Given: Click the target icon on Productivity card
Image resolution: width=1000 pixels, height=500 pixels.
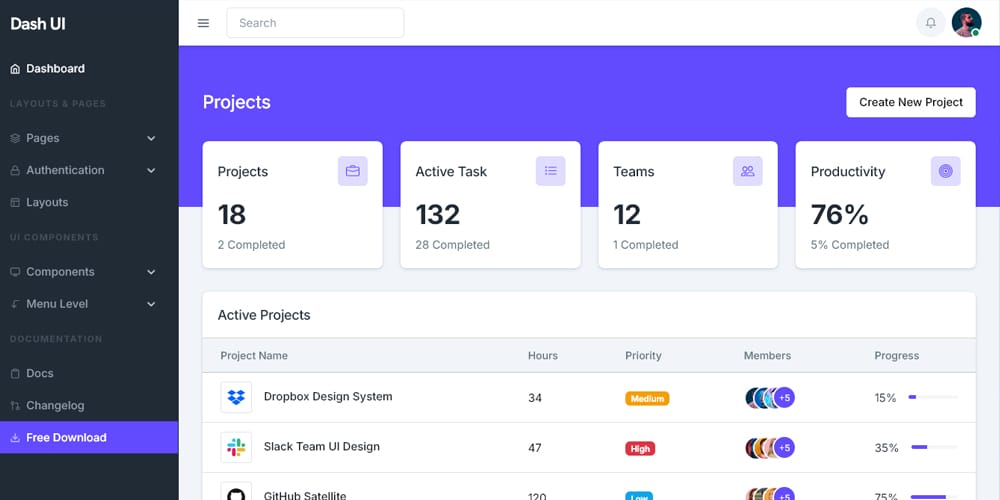Looking at the screenshot, I should pos(945,171).
